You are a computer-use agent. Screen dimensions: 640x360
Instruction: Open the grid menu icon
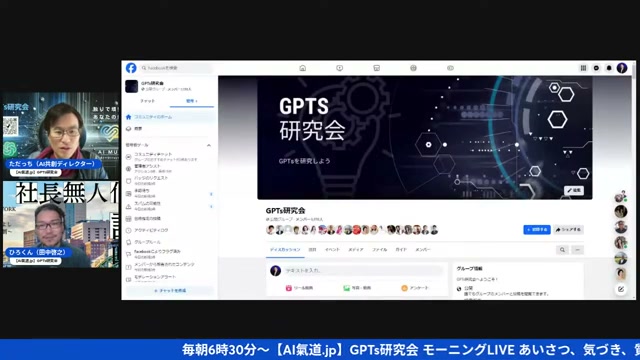click(583, 68)
